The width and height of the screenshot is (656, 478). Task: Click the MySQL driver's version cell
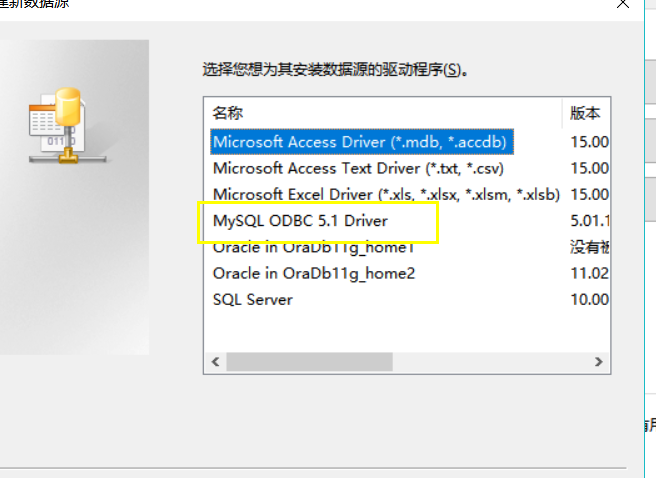pos(588,220)
